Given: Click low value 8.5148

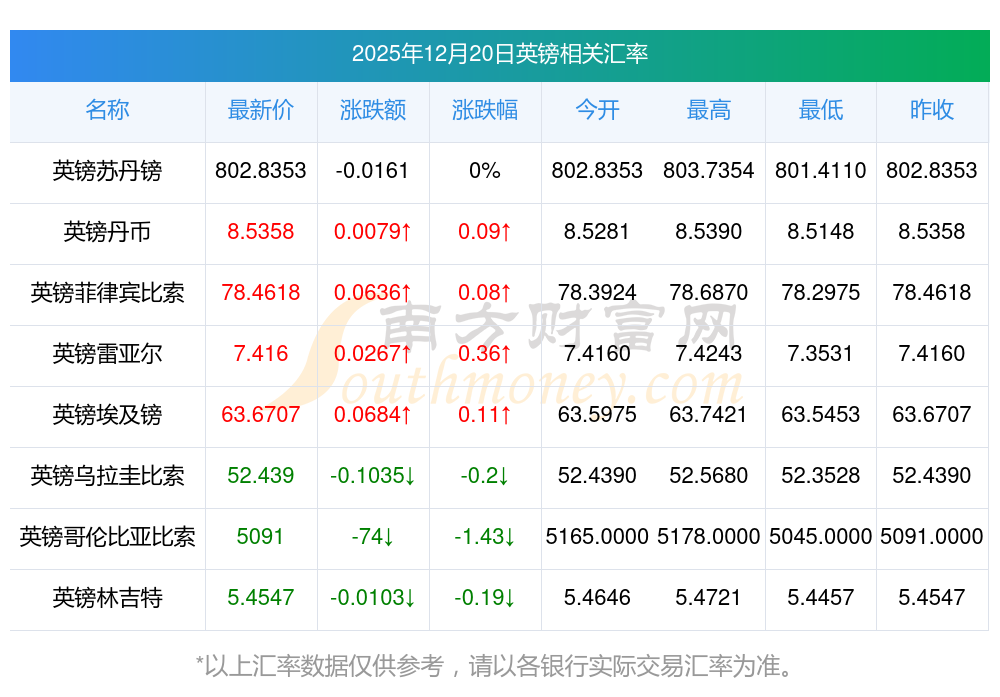Looking at the screenshot, I should tap(821, 231).
